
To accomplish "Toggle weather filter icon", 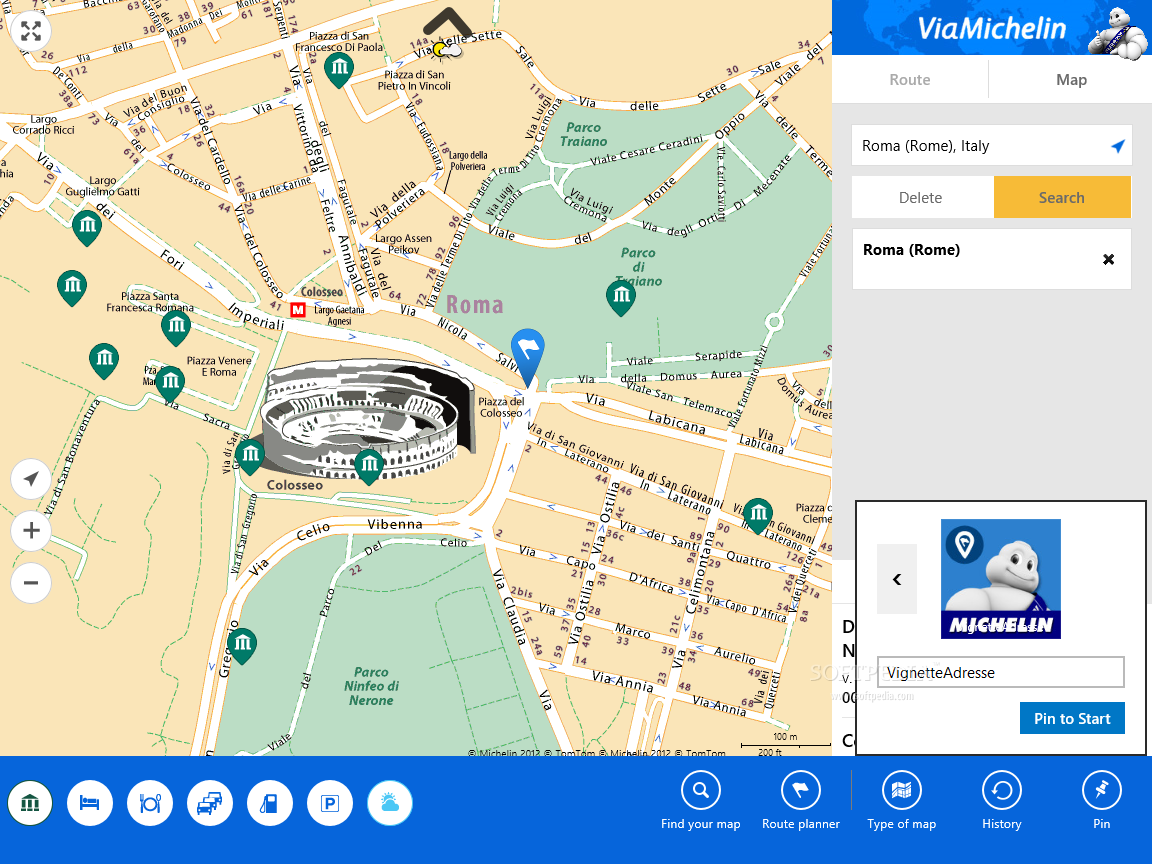I will coord(390,803).
